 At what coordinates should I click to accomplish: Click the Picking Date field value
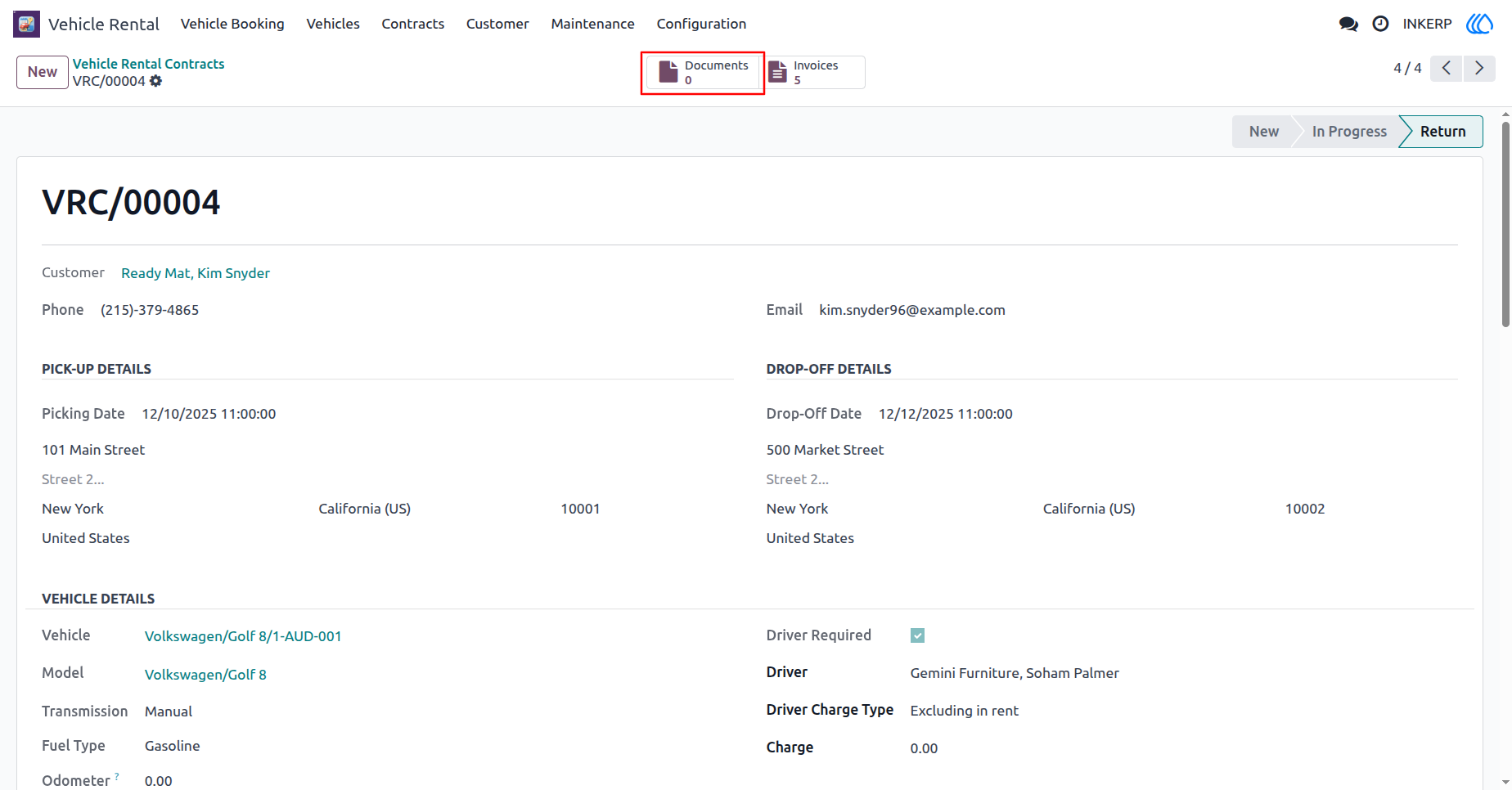point(209,414)
